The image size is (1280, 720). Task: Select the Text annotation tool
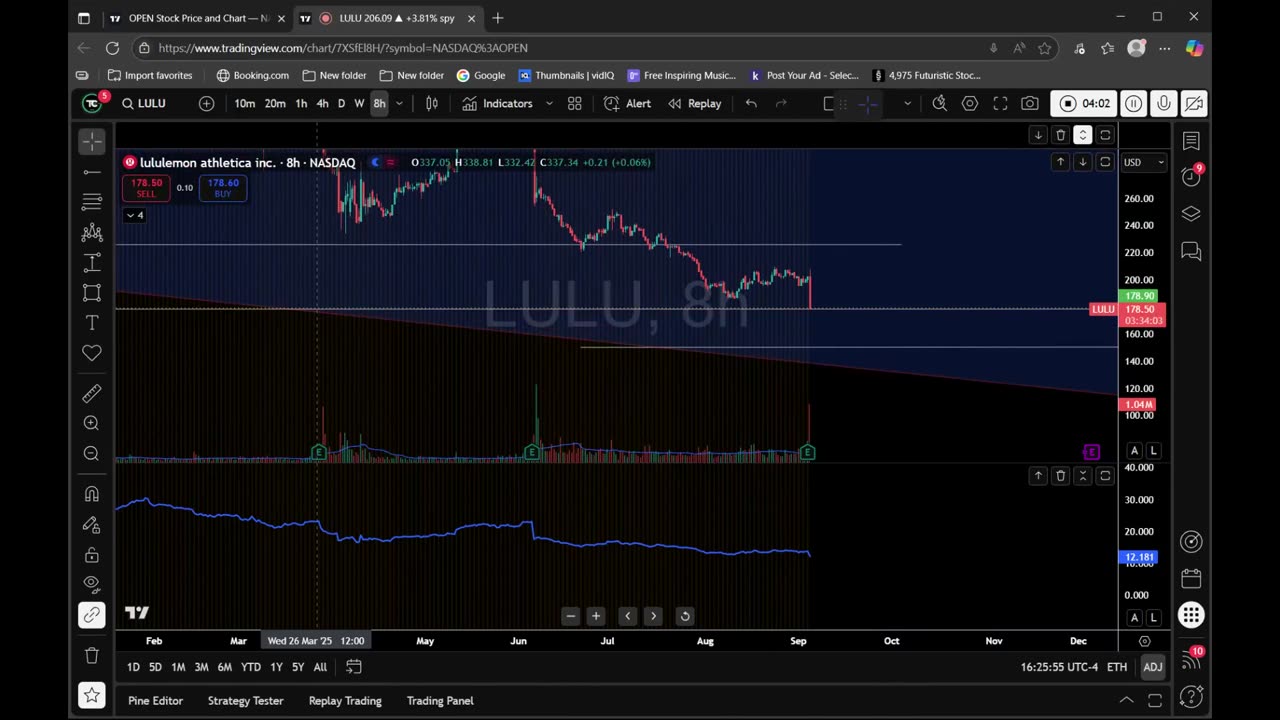tap(92, 322)
